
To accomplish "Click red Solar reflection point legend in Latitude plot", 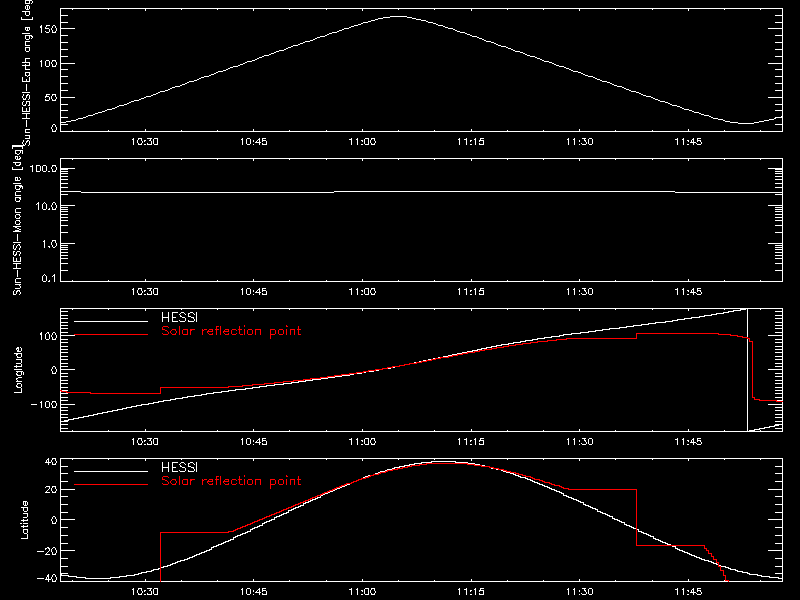I will (231, 481).
